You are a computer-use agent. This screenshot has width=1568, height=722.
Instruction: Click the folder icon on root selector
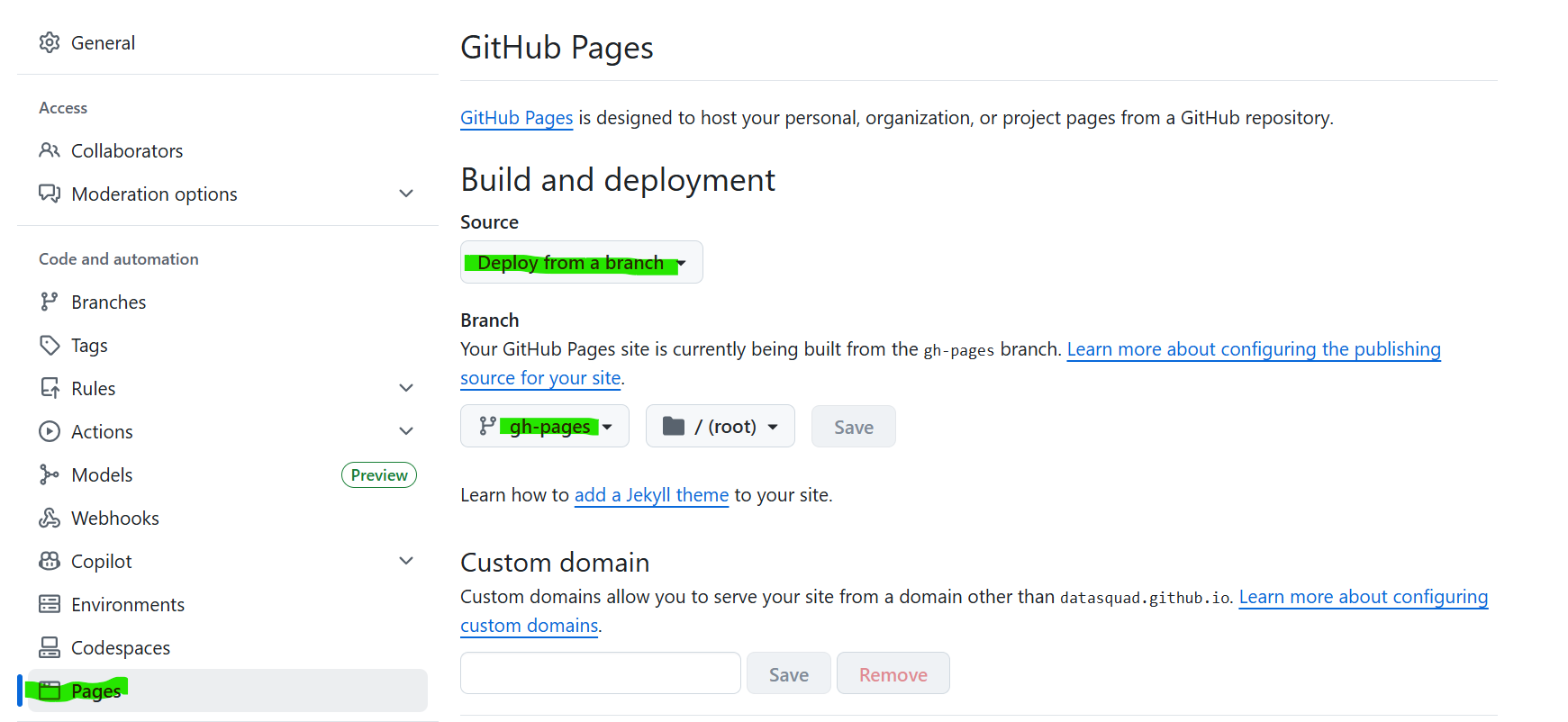(x=674, y=426)
